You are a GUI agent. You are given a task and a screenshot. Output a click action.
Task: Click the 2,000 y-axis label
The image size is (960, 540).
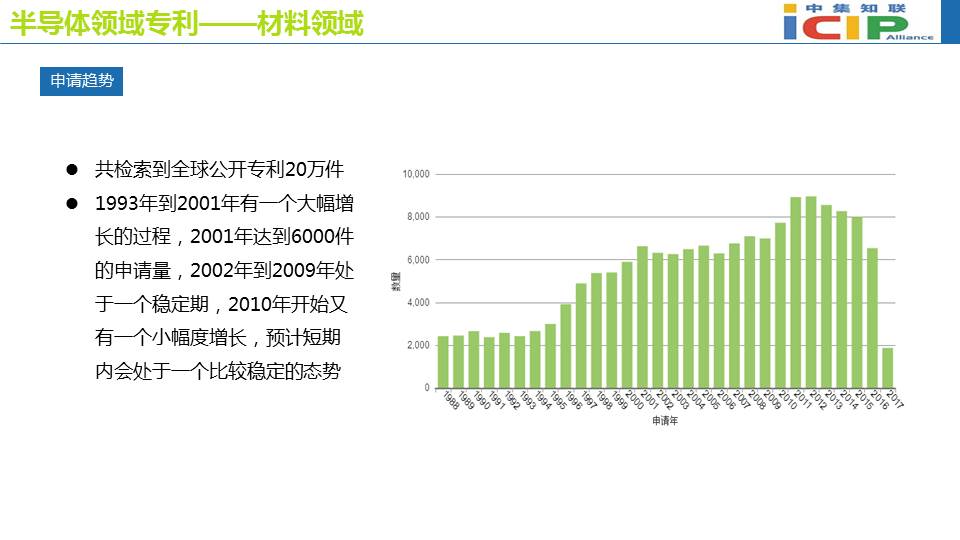pyautogui.click(x=418, y=345)
